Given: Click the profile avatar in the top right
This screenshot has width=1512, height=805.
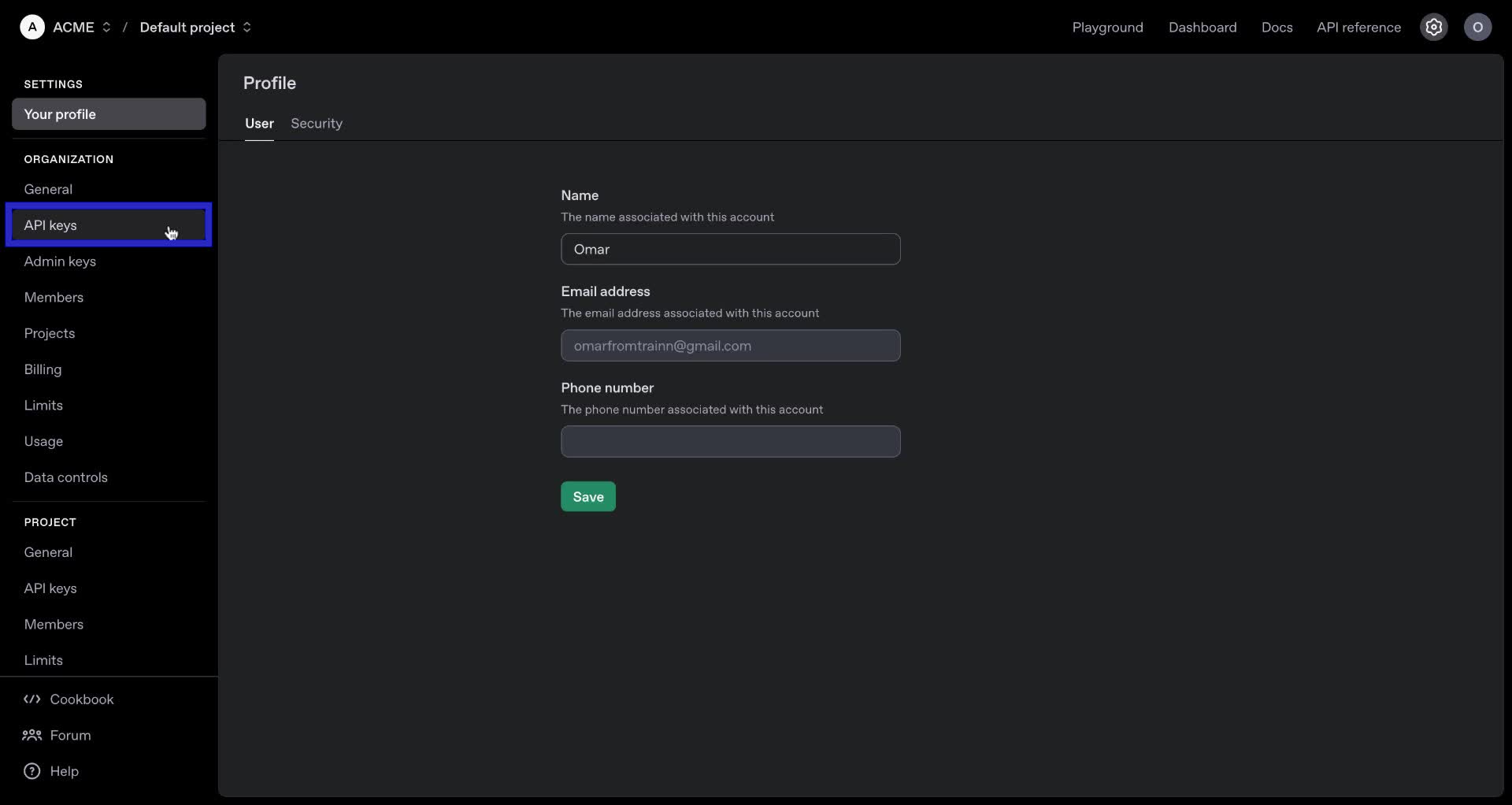Looking at the screenshot, I should click(x=1477, y=27).
